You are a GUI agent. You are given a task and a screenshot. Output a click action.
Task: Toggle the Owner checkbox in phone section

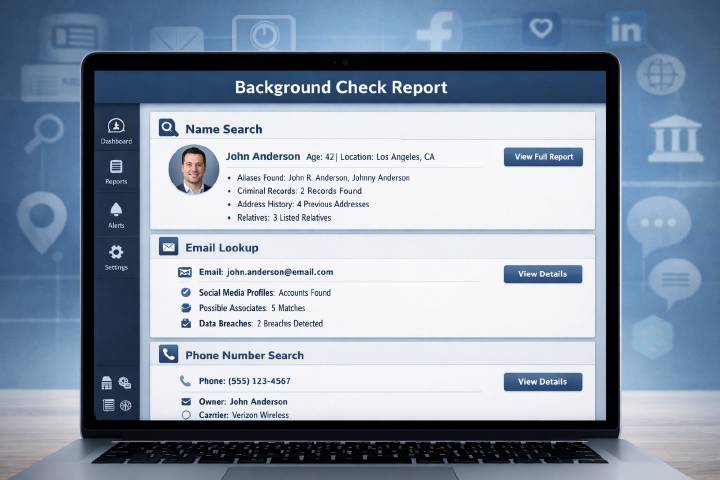185,401
